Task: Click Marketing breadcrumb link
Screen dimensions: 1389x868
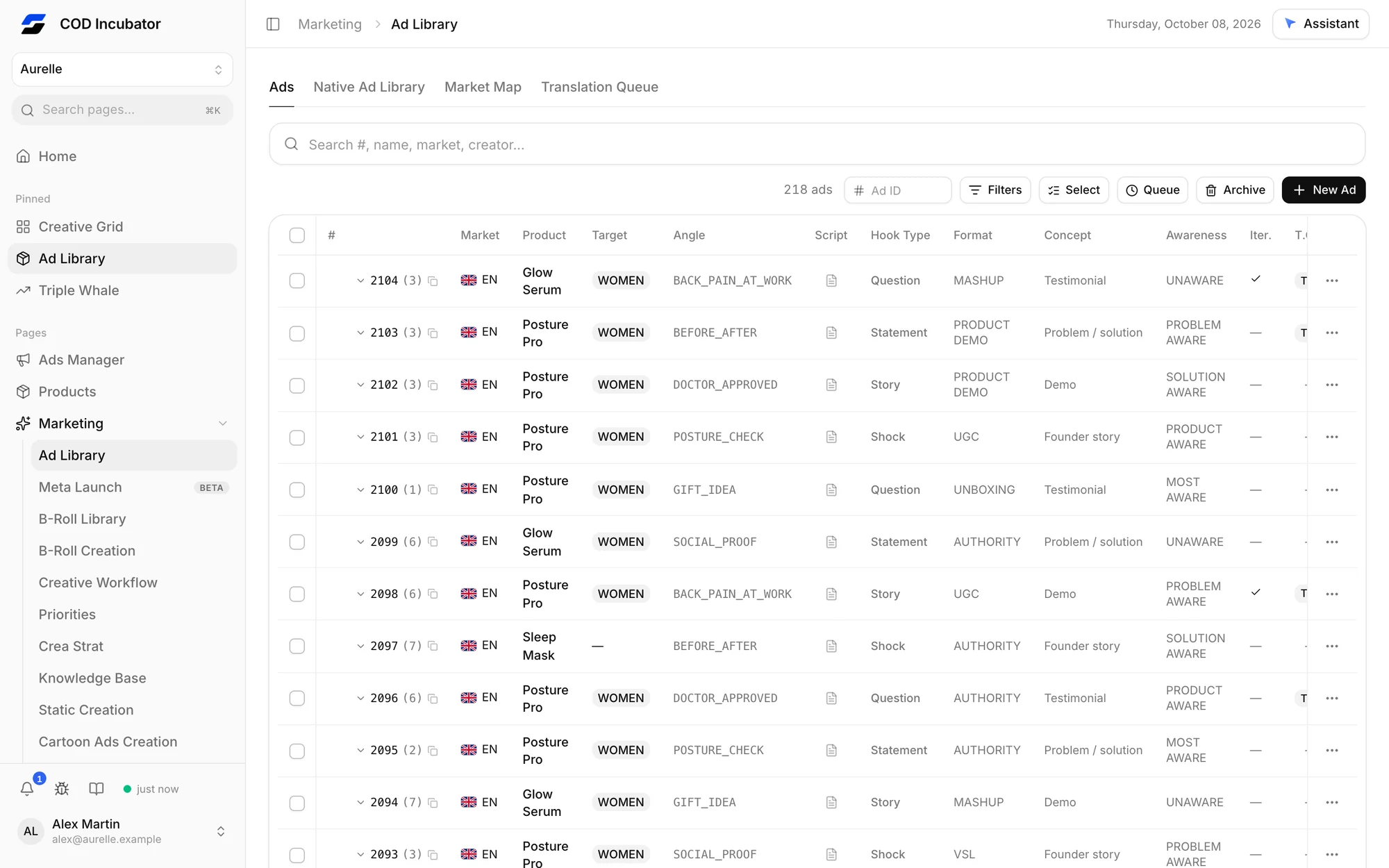Action: click(x=330, y=24)
